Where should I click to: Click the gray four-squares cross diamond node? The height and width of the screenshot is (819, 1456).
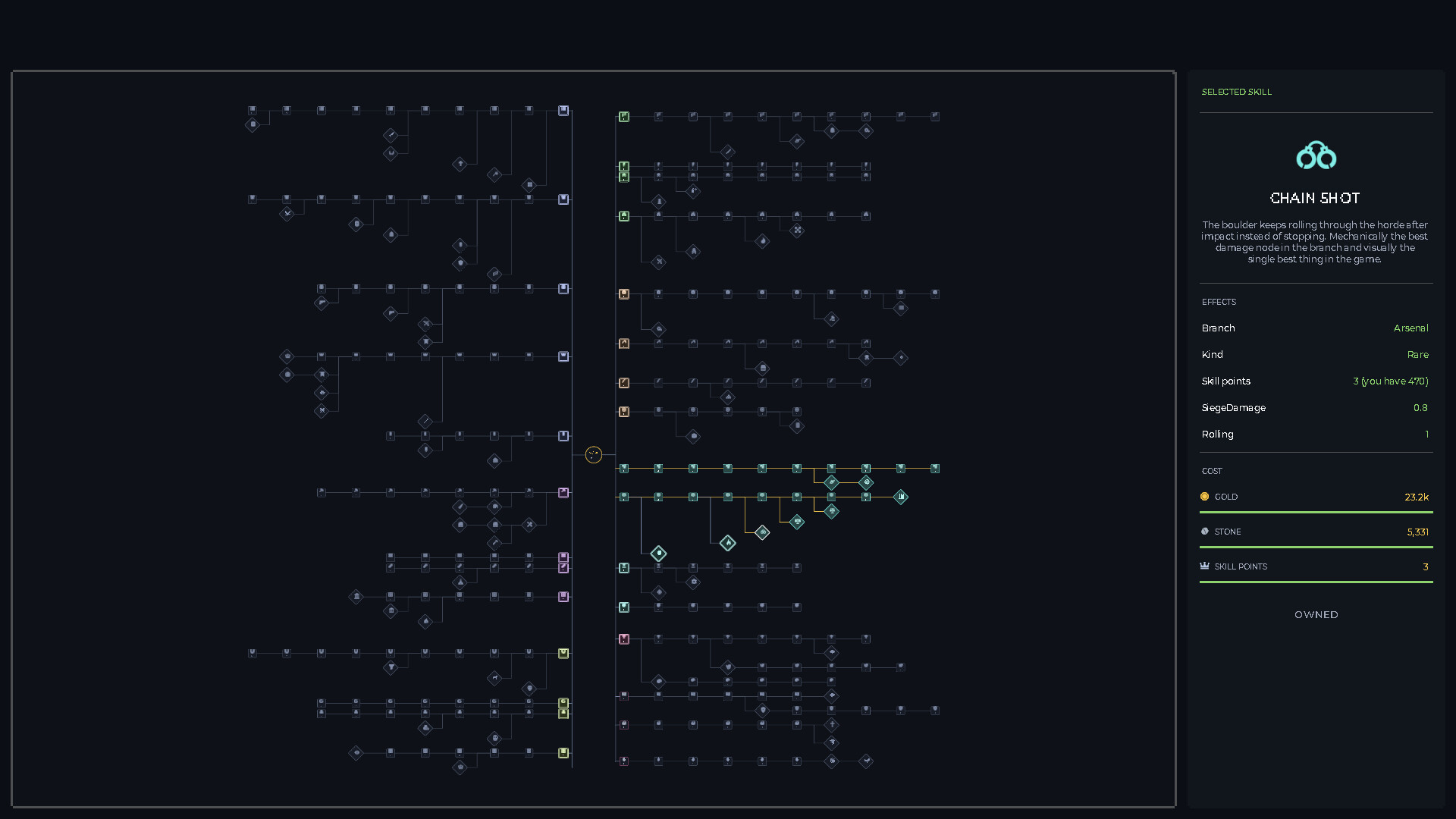point(797,231)
